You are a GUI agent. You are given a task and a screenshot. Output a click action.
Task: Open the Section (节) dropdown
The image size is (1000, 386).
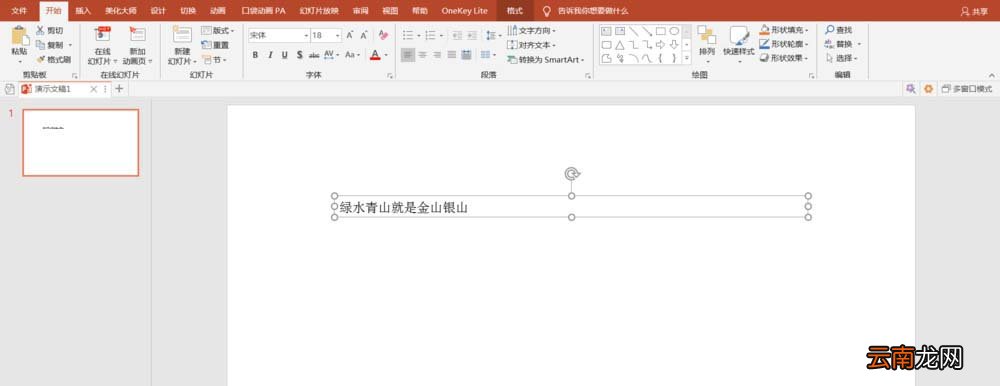pos(214,59)
